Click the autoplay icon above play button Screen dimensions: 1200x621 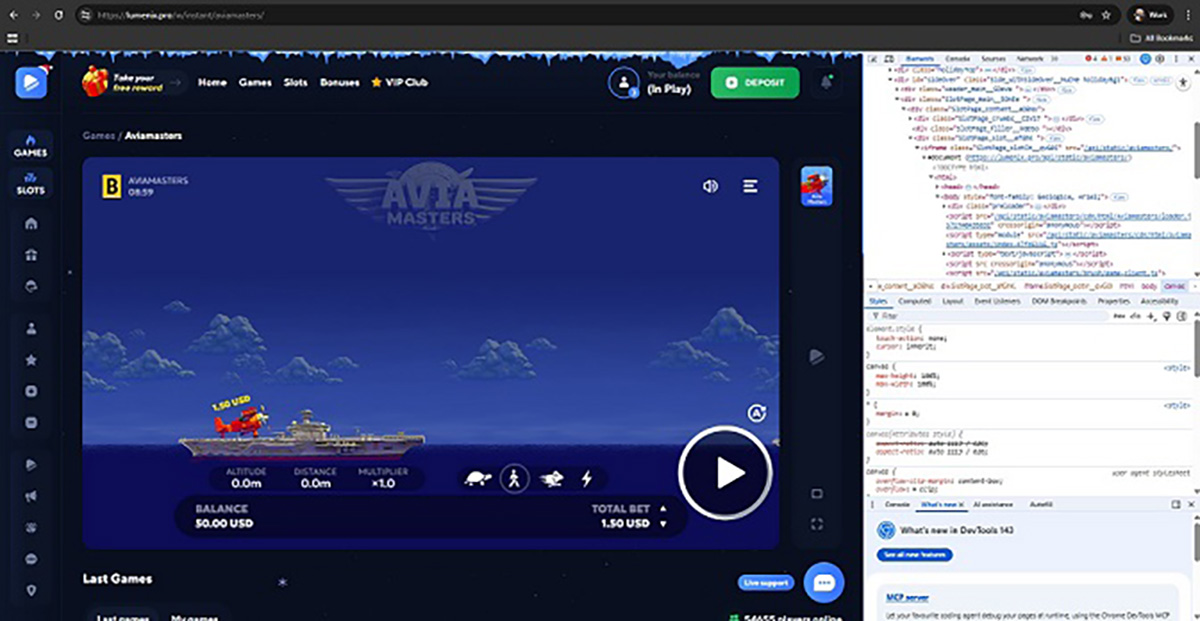pyautogui.click(x=756, y=413)
